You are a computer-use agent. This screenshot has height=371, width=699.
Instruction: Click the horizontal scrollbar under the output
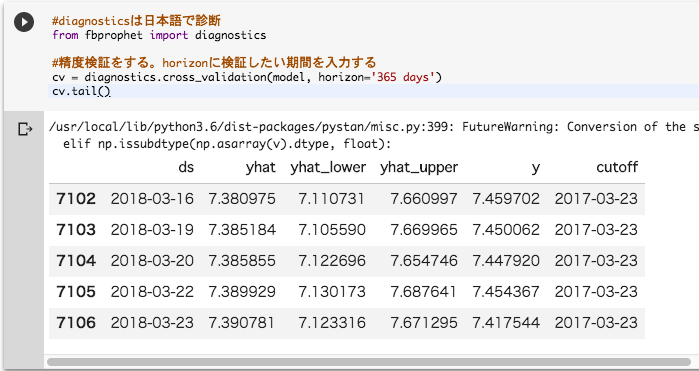(x=369, y=362)
